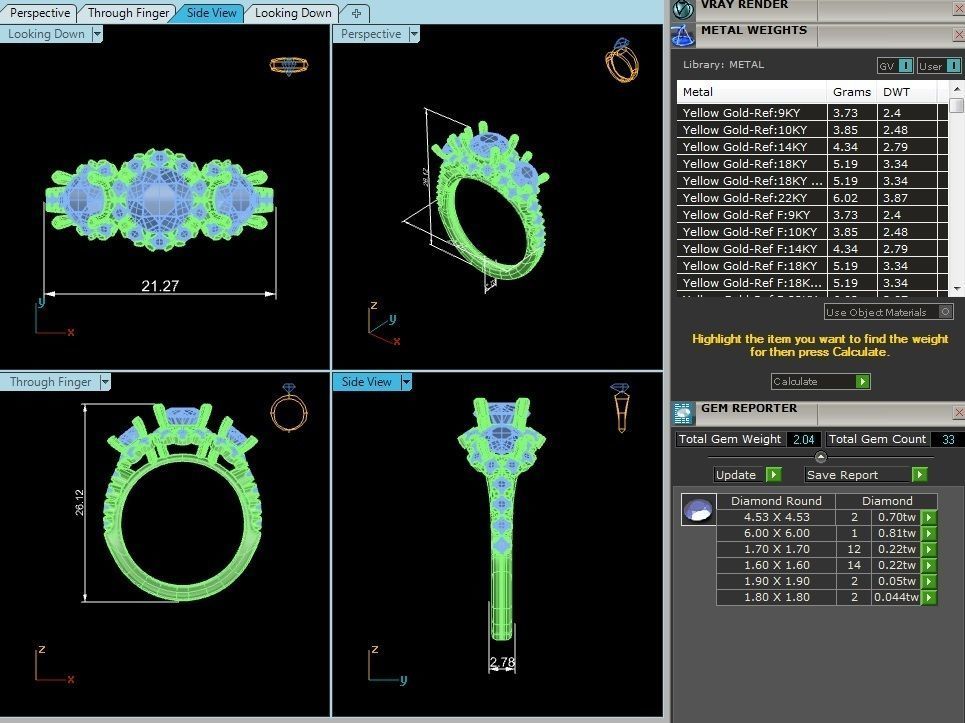Click the Side View orientation ring icon
This screenshot has height=723, width=965.
(x=620, y=407)
